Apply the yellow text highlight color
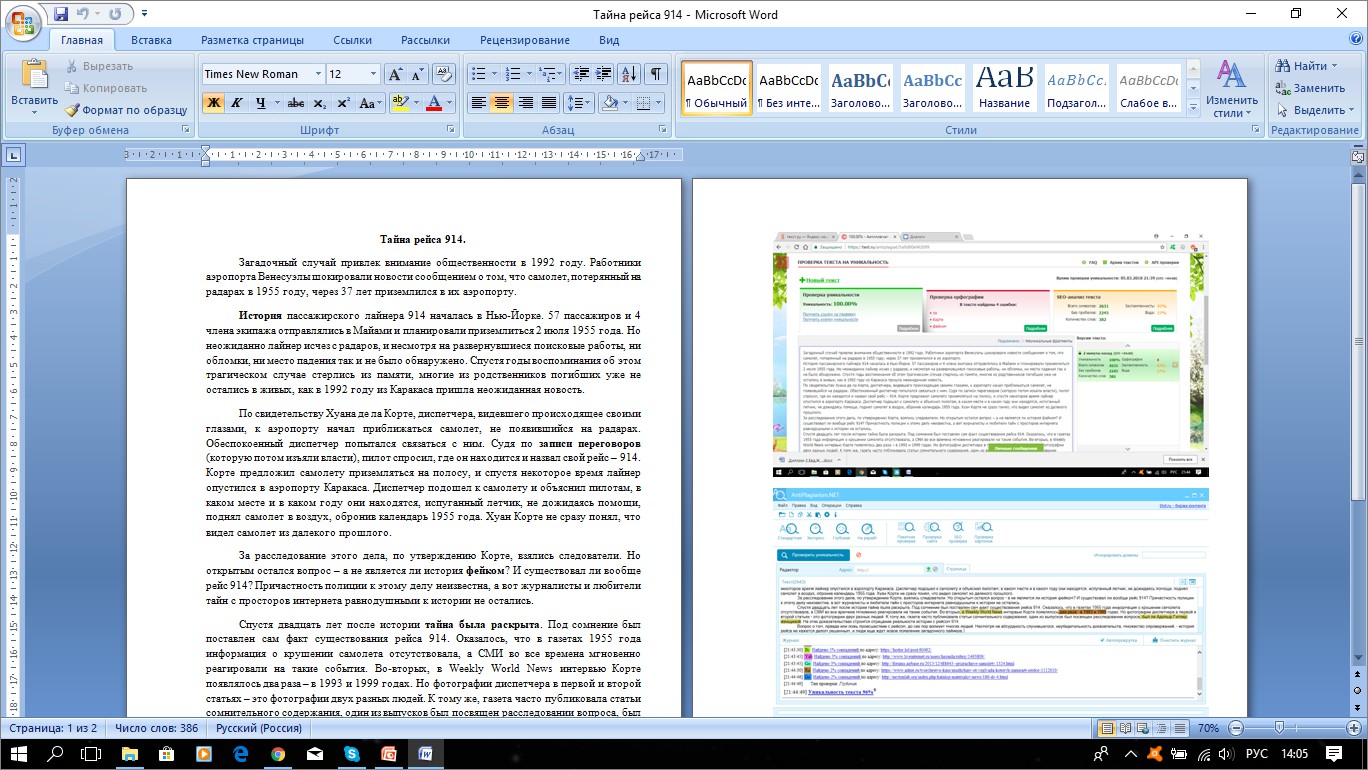Viewport: 1368px width, 770px height. click(399, 103)
